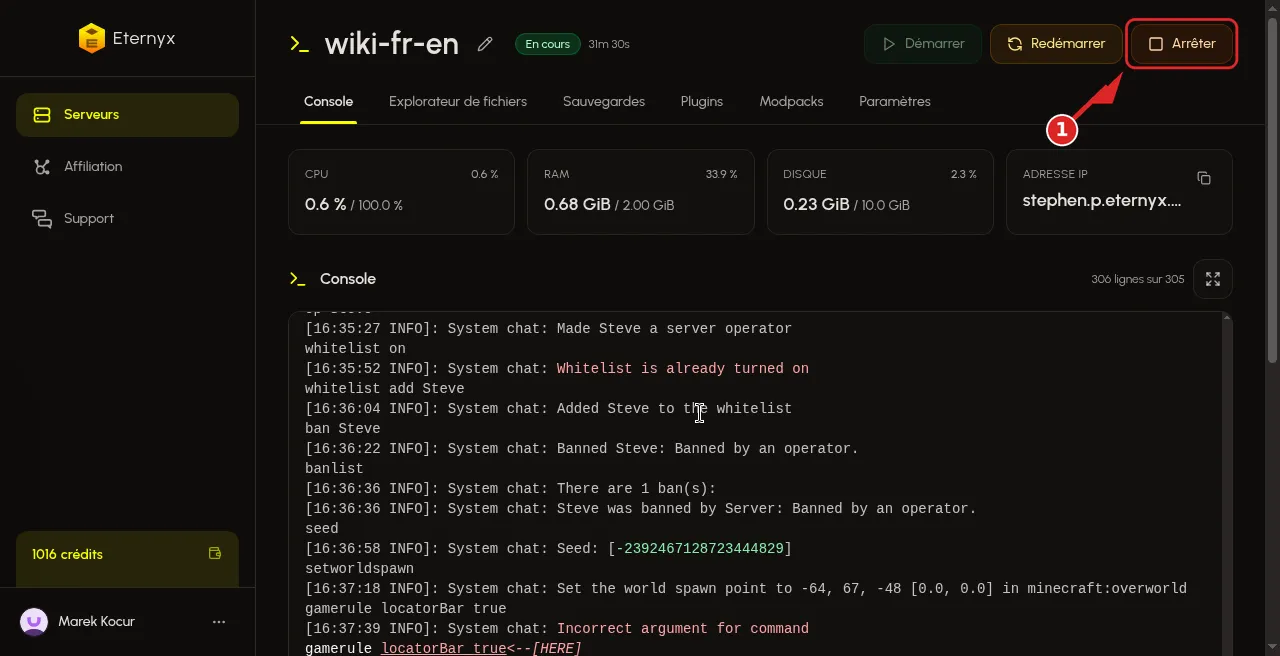Click the En cours status badge
This screenshot has height=656, width=1280.
pos(547,44)
